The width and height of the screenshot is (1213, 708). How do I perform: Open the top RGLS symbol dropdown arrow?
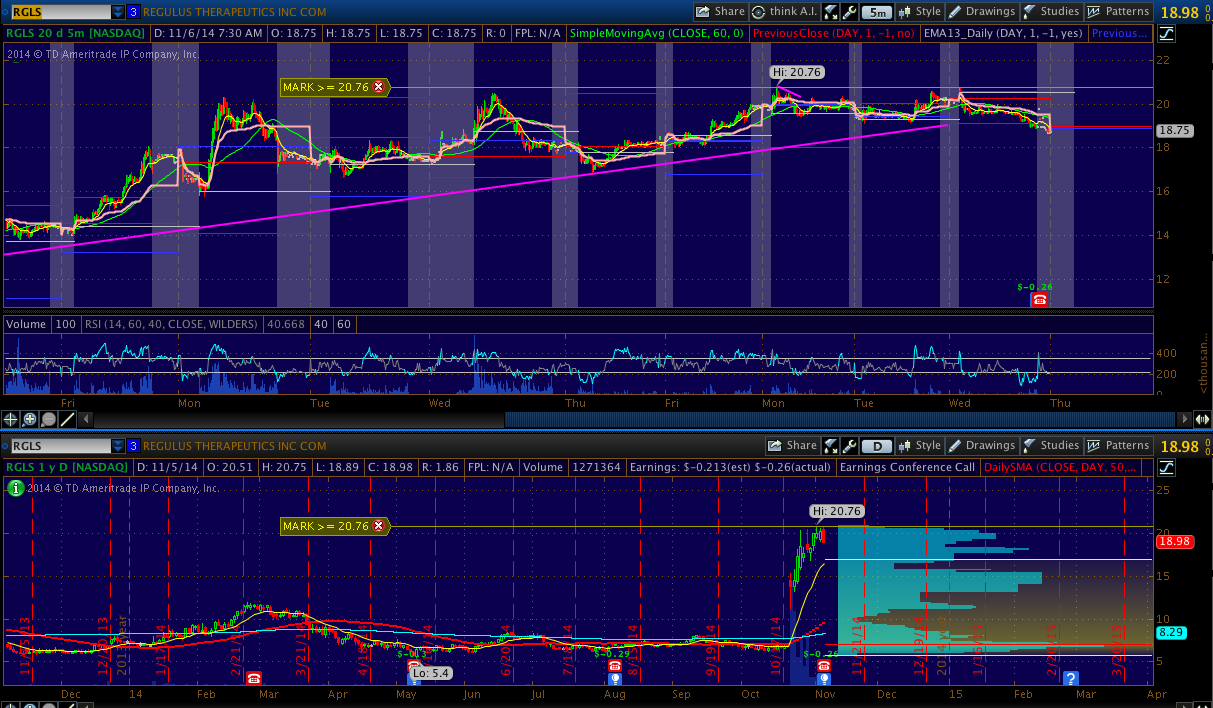pyautogui.click(x=118, y=12)
